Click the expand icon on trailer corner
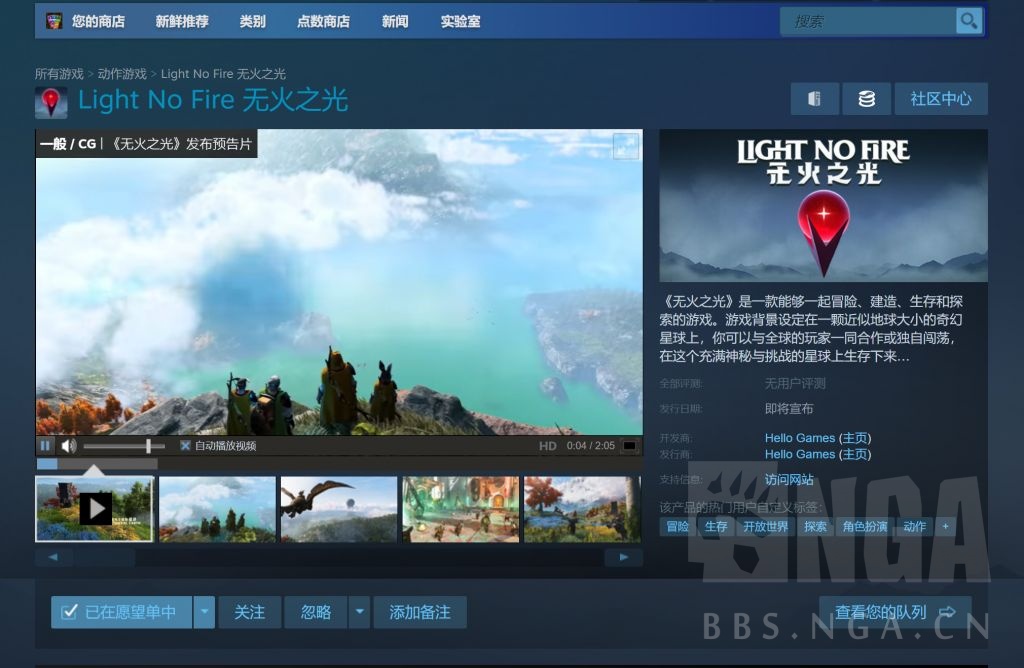This screenshot has width=1024, height=668. [x=626, y=146]
